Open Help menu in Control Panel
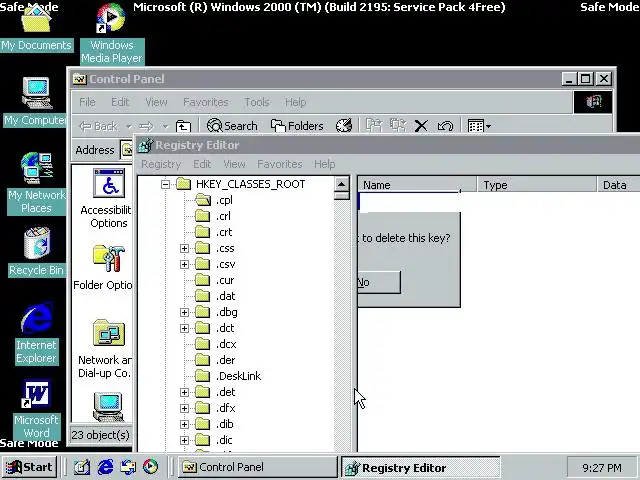The width and height of the screenshot is (640, 480). 296,102
